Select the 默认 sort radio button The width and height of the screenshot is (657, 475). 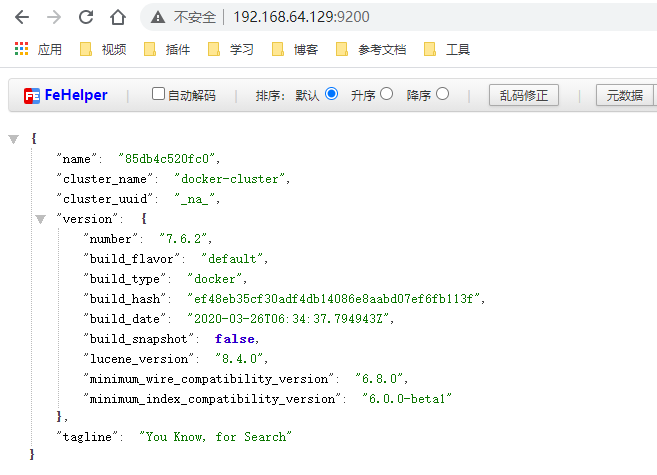pyautogui.click(x=331, y=94)
